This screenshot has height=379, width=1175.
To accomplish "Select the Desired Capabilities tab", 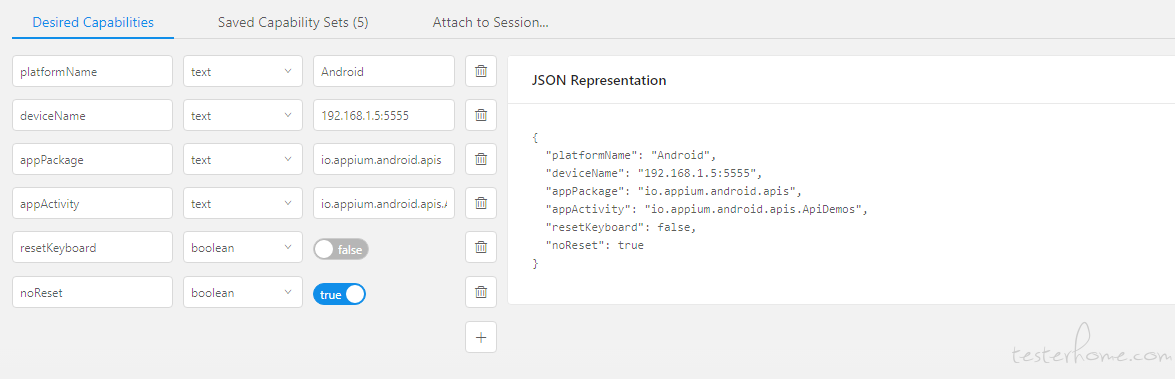I will [93, 22].
